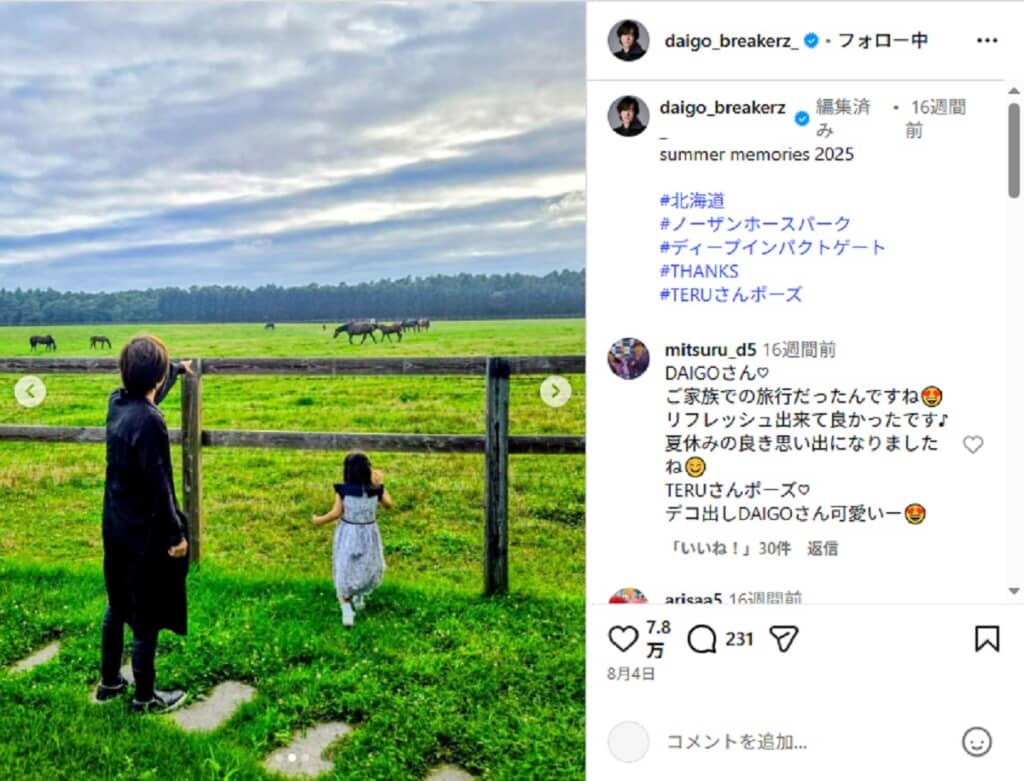Open daigo_breakerz_ header profile picture
The image size is (1024, 781).
(x=628, y=40)
